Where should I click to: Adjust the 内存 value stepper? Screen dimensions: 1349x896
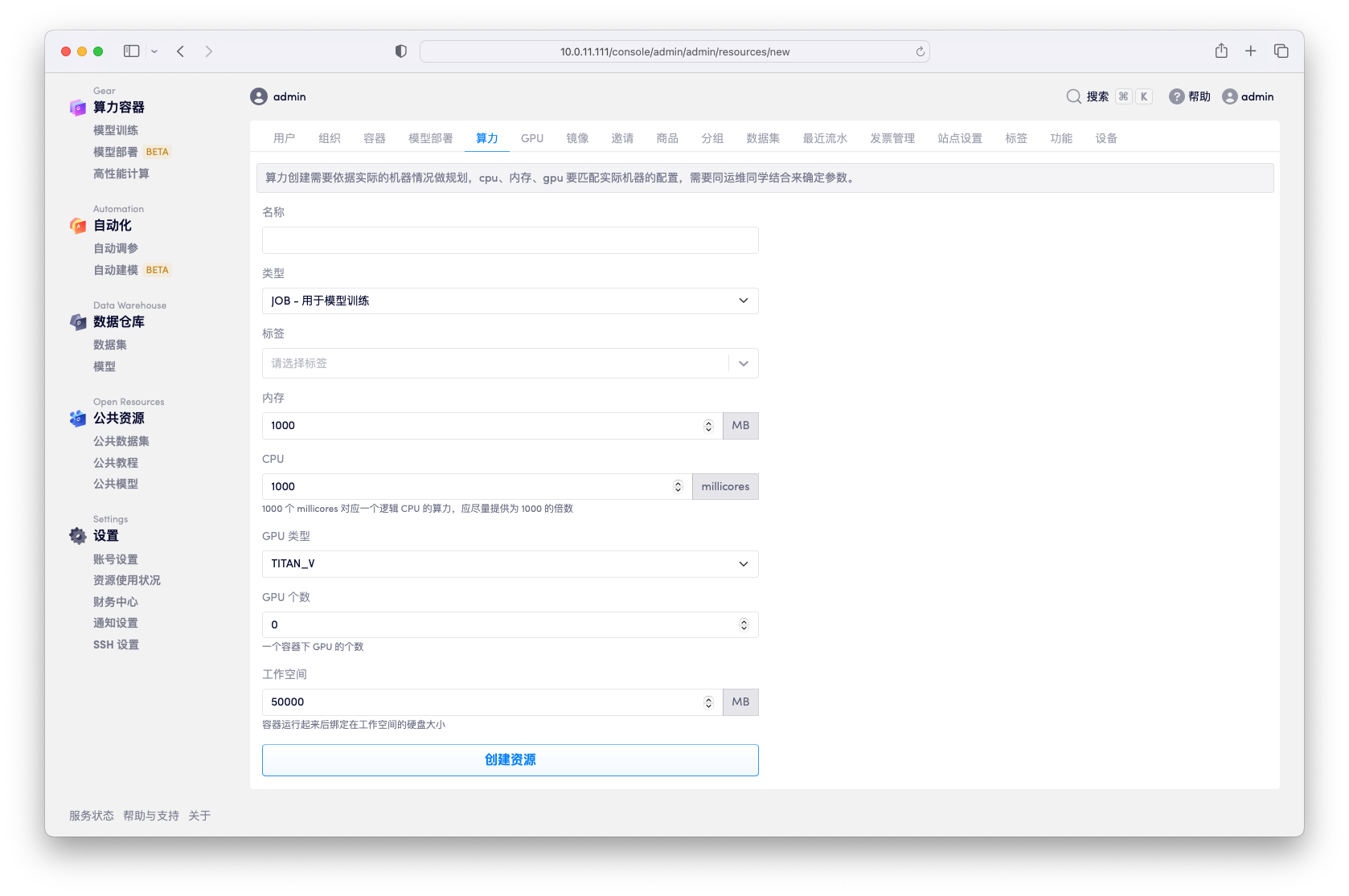click(x=708, y=426)
